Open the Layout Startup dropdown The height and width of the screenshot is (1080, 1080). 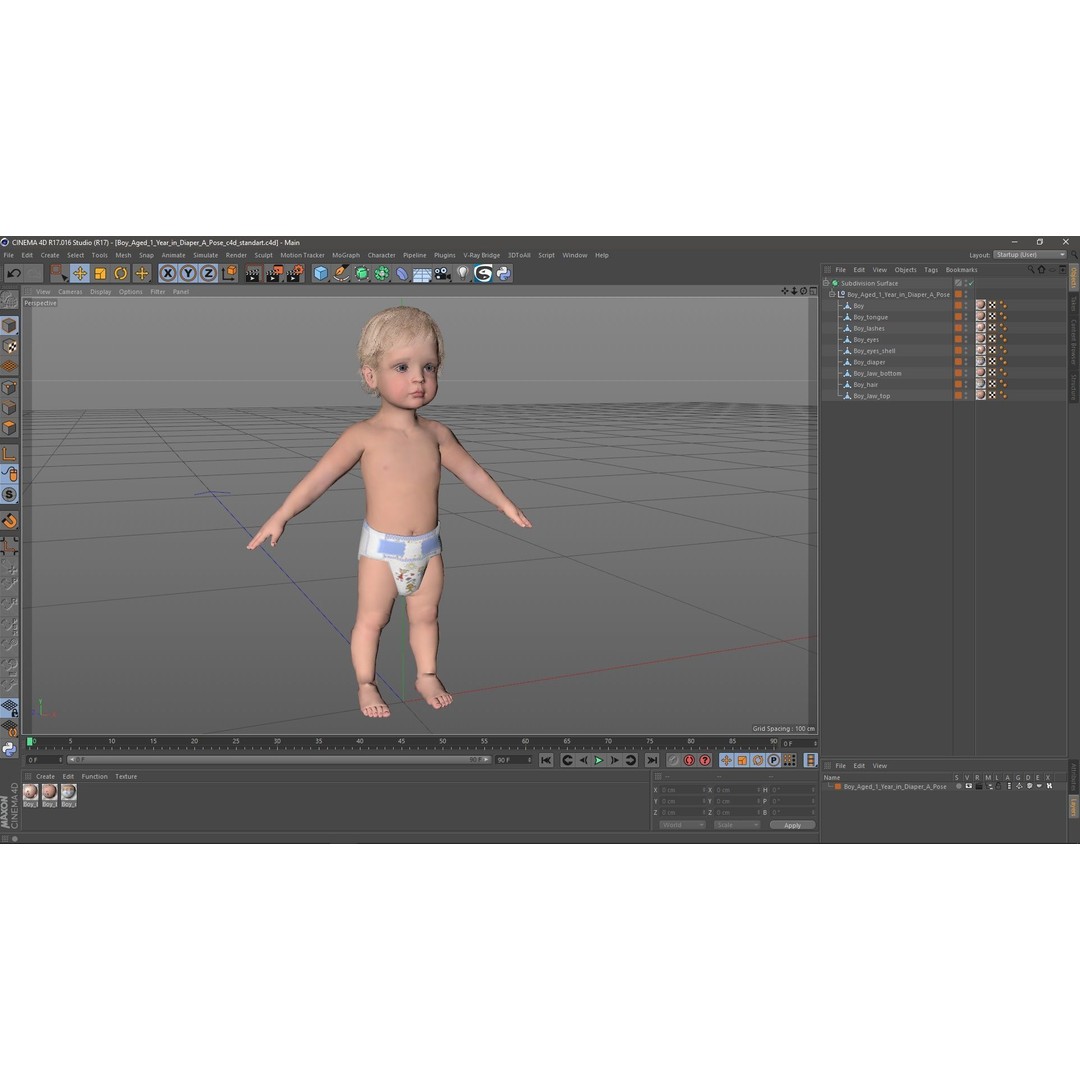coord(1030,255)
